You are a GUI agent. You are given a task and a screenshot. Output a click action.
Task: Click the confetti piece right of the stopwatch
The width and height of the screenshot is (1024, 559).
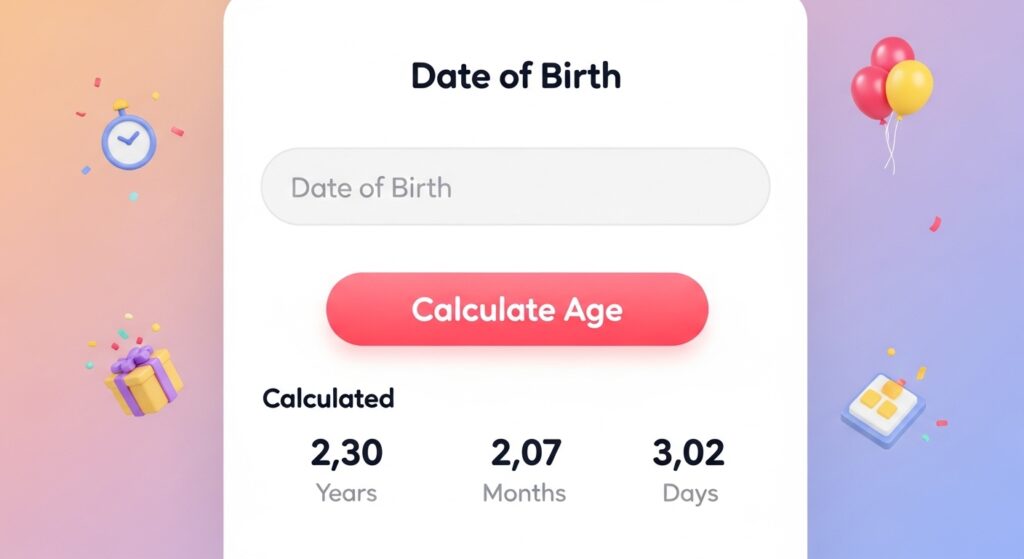(176, 131)
